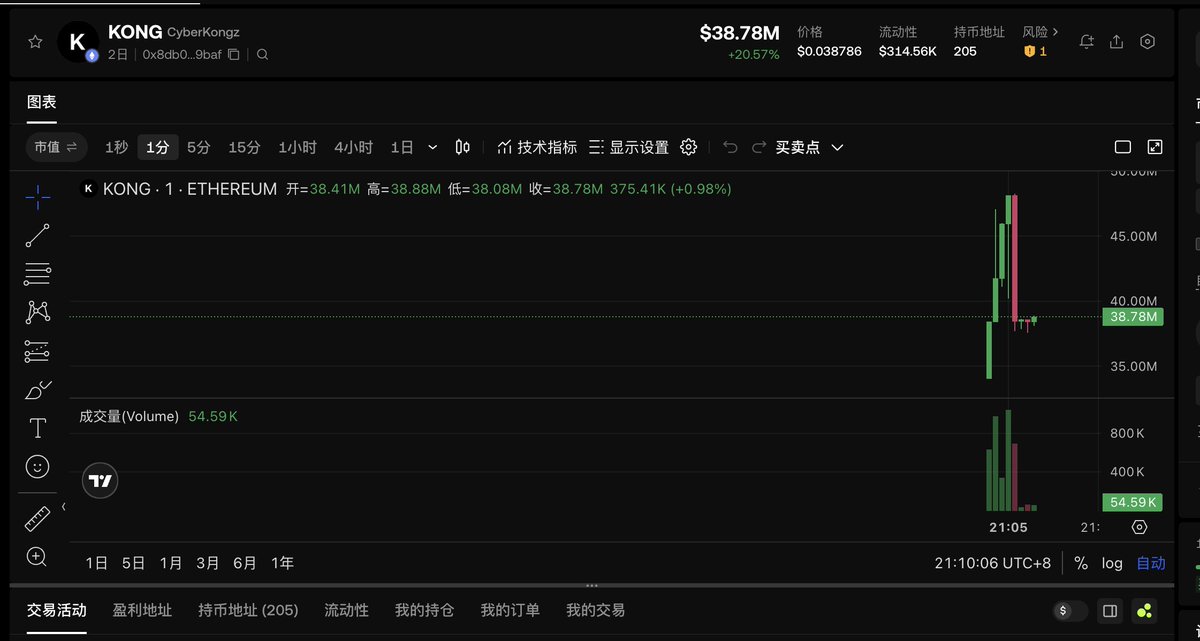Open the 盈利地址 tab
1200x641 pixels.
pos(142,610)
